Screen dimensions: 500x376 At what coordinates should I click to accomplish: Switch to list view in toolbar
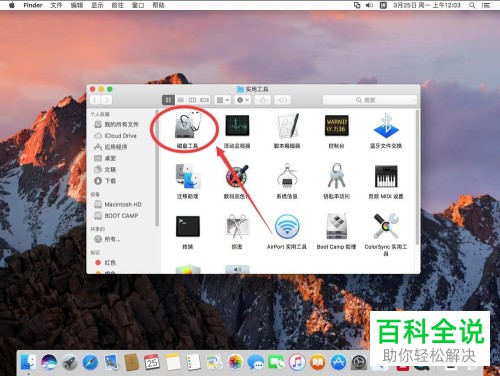pyautogui.click(x=180, y=100)
